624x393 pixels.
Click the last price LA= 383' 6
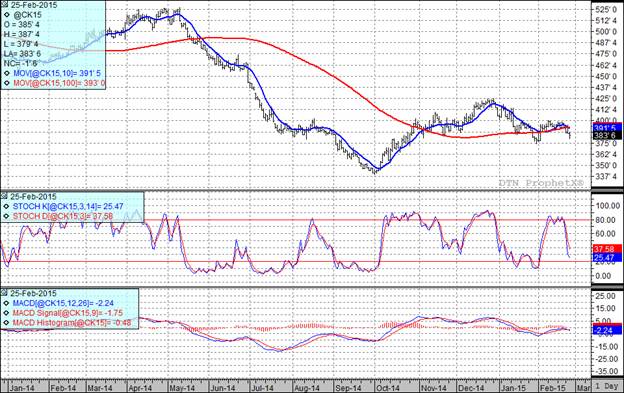click(22, 54)
